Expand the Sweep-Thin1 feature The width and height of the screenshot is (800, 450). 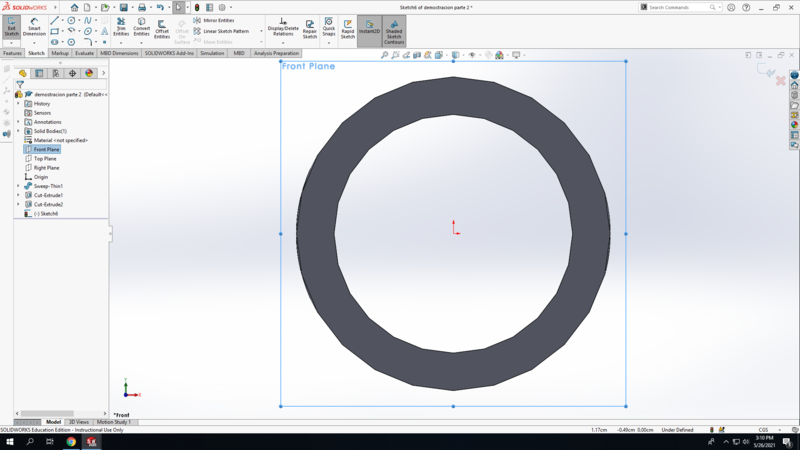point(18,186)
